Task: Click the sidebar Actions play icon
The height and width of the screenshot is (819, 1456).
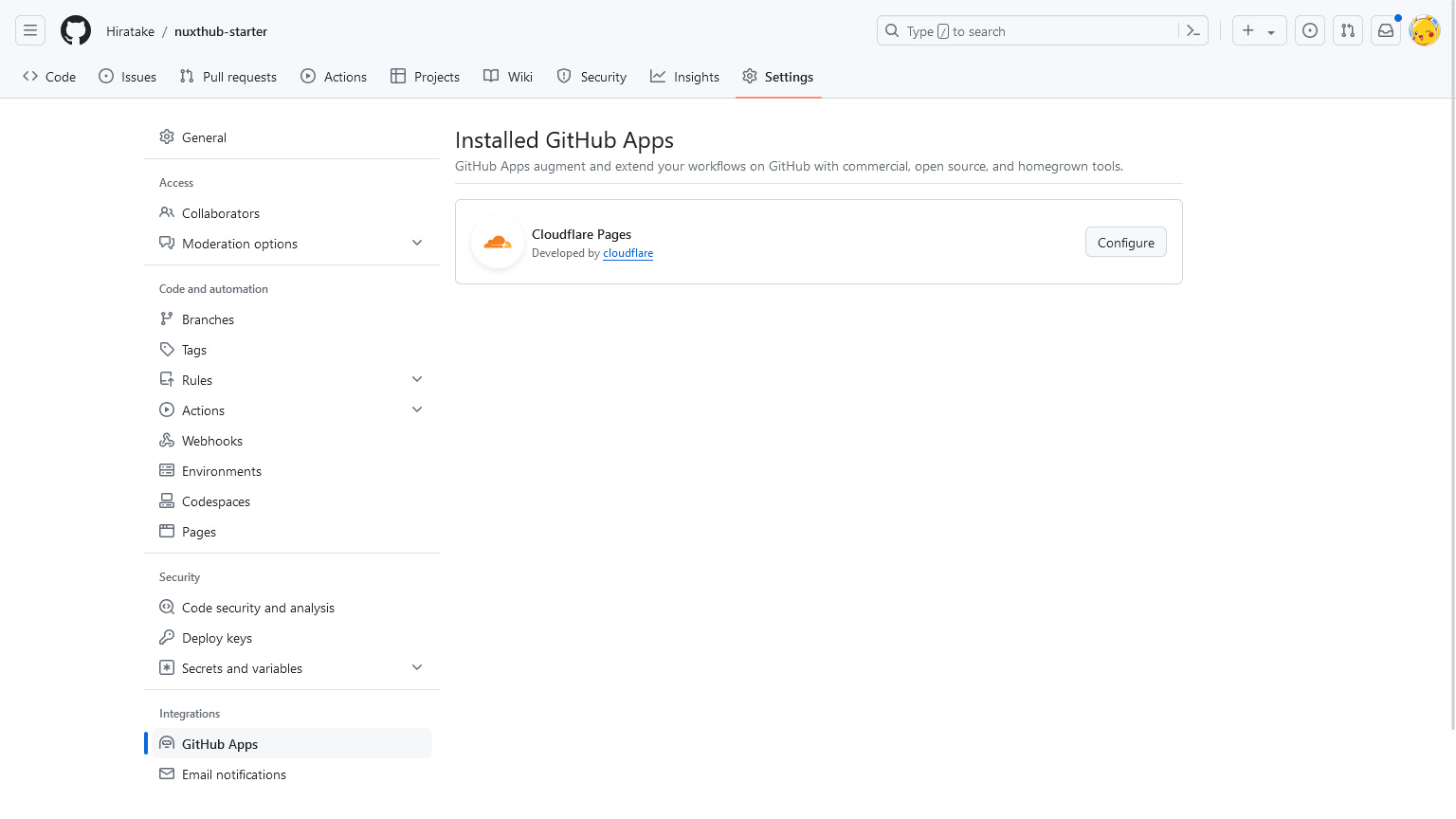Action: pos(167,409)
